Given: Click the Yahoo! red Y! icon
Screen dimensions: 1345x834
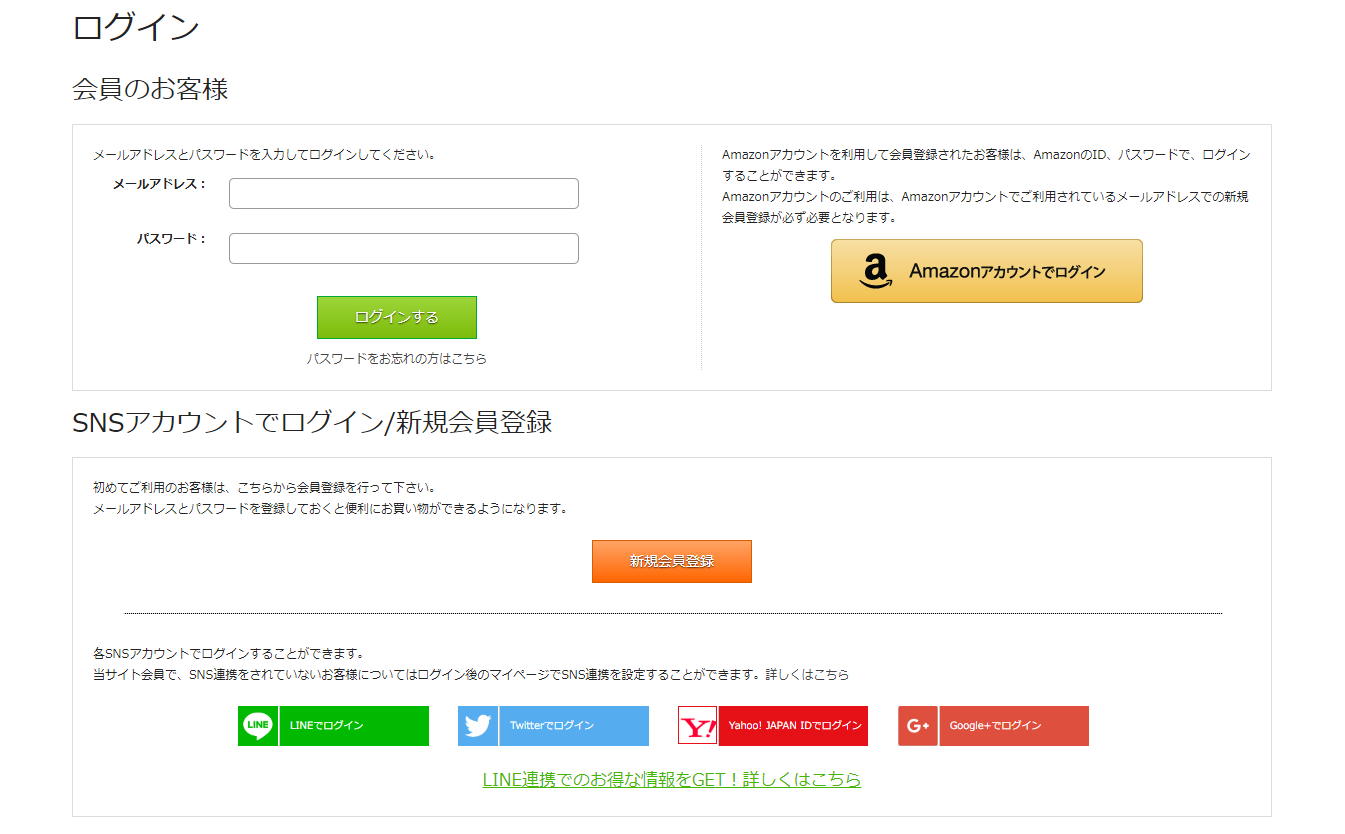Looking at the screenshot, I should click(x=698, y=726).
